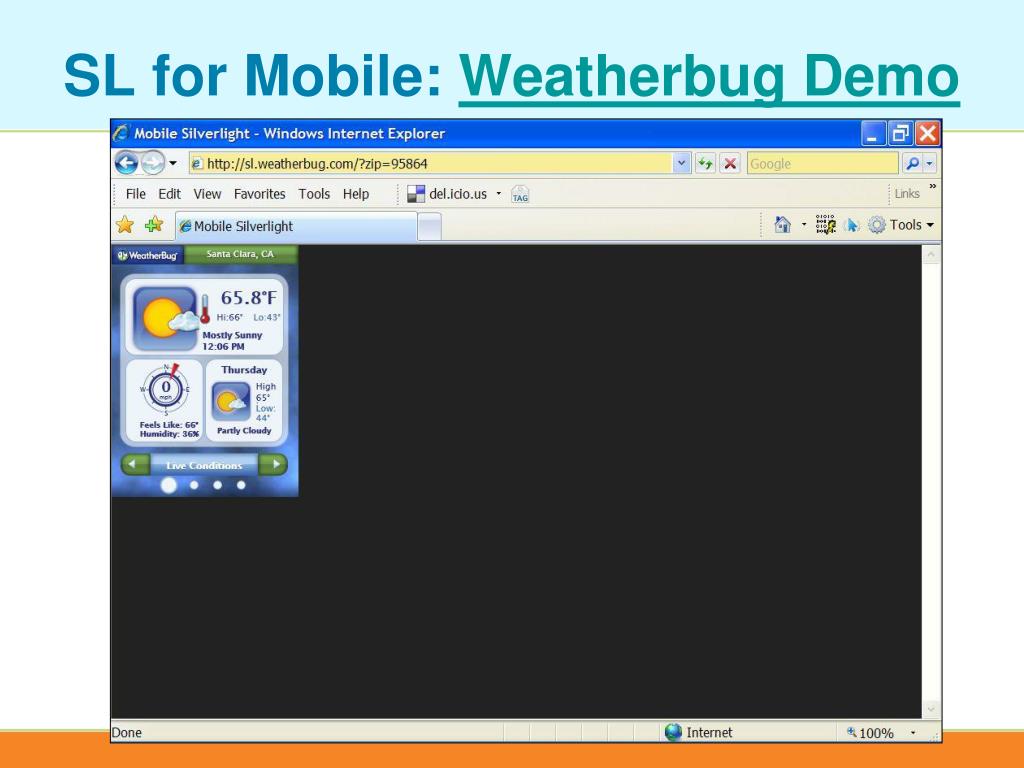Open the recent pages dropdown arrow
Viewport: 1024px width, 768px height.
pos(173,163)
